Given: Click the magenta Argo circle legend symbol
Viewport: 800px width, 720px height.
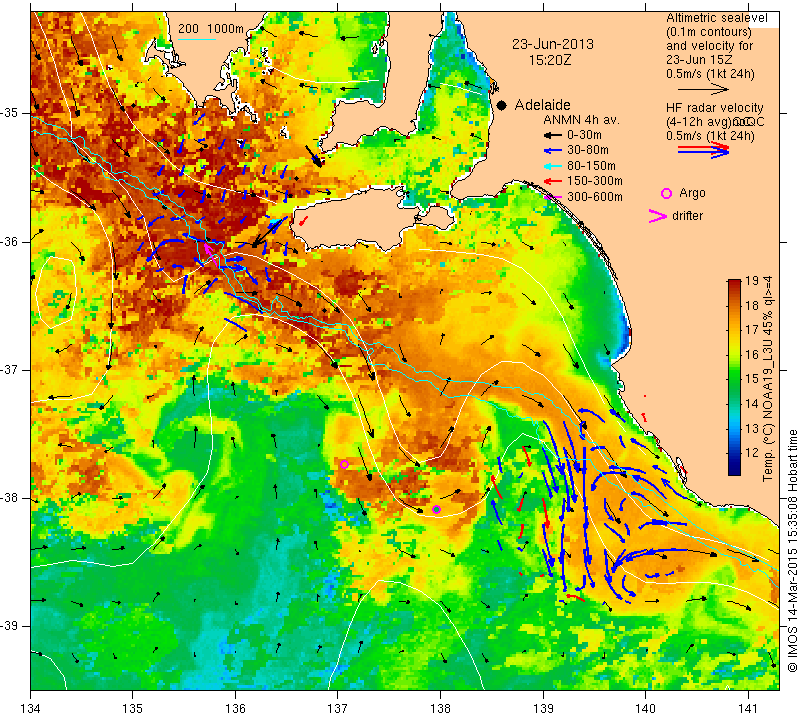Looking at the screenshot, I should (x=666, y=193).
